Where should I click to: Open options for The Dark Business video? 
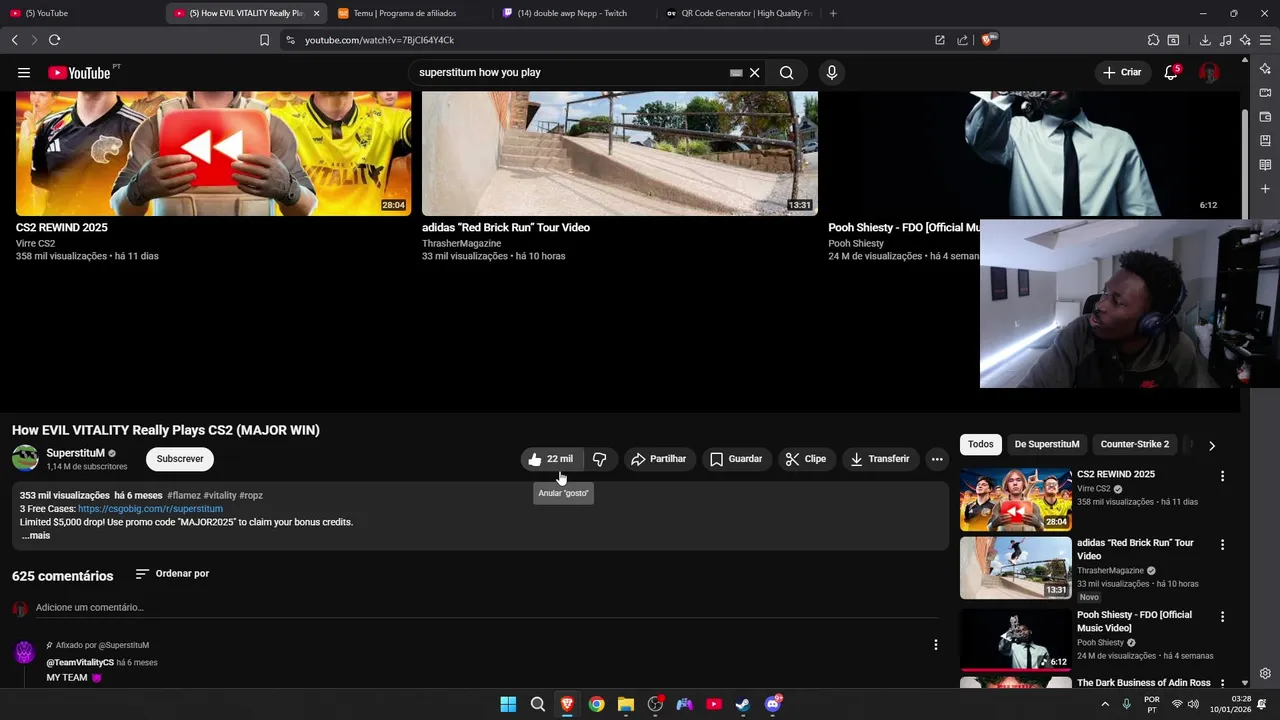pyautogui.click(x=1222, y=685)
